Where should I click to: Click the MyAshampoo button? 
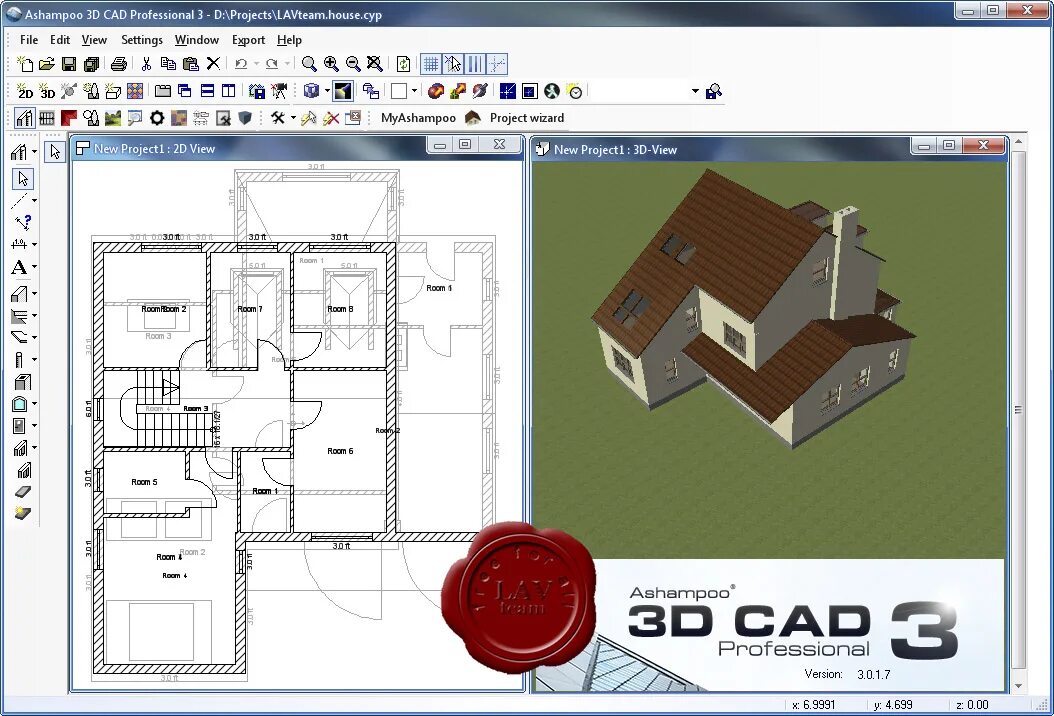418,118
